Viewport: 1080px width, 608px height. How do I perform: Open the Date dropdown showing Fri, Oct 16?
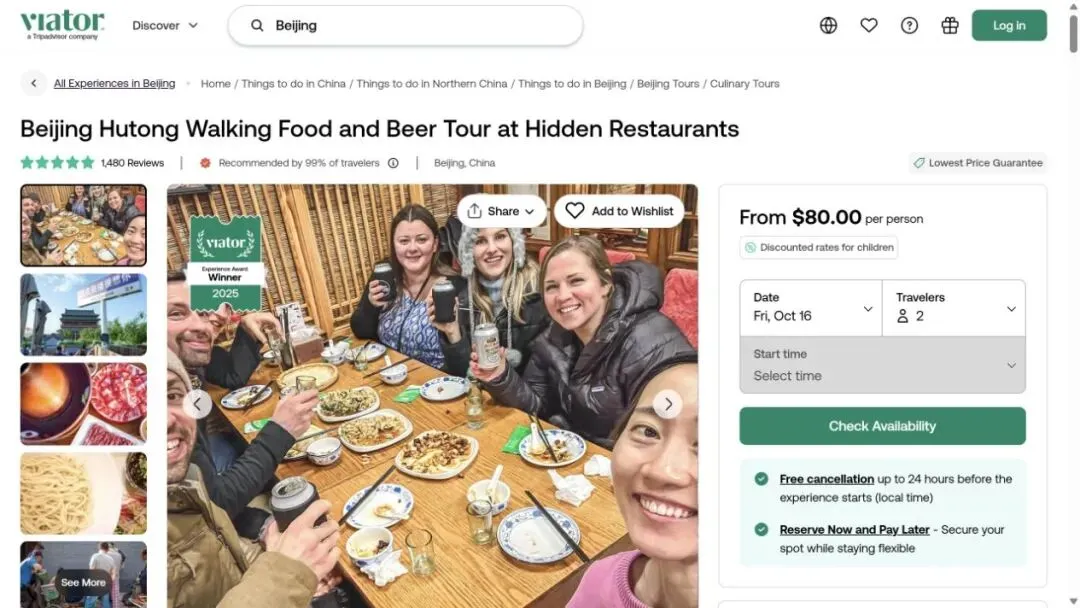coord(811,307)
